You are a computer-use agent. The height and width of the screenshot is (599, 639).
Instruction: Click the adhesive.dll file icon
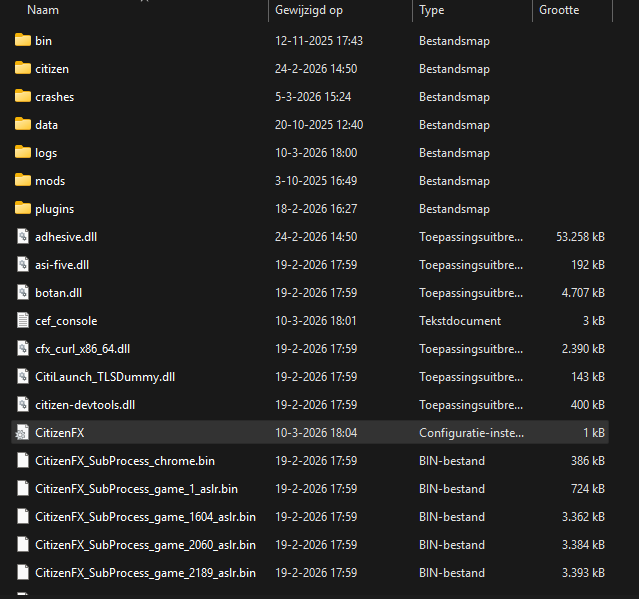(x=23, y=236)
